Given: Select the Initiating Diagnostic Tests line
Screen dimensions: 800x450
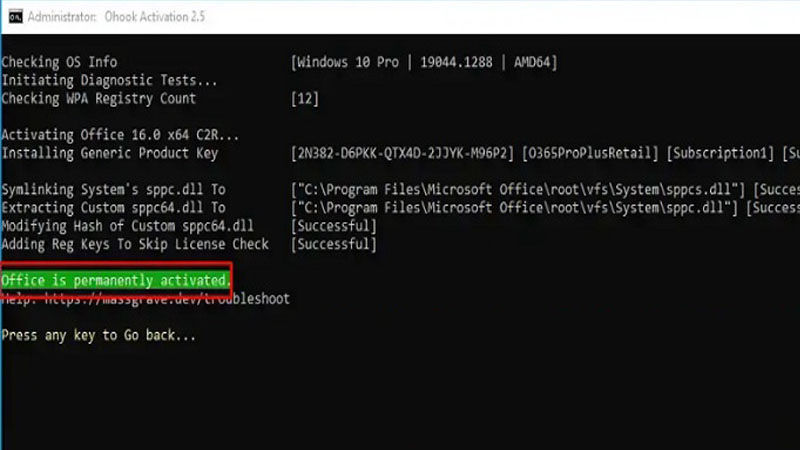Looking at the screenshot, I should point(109,80).
